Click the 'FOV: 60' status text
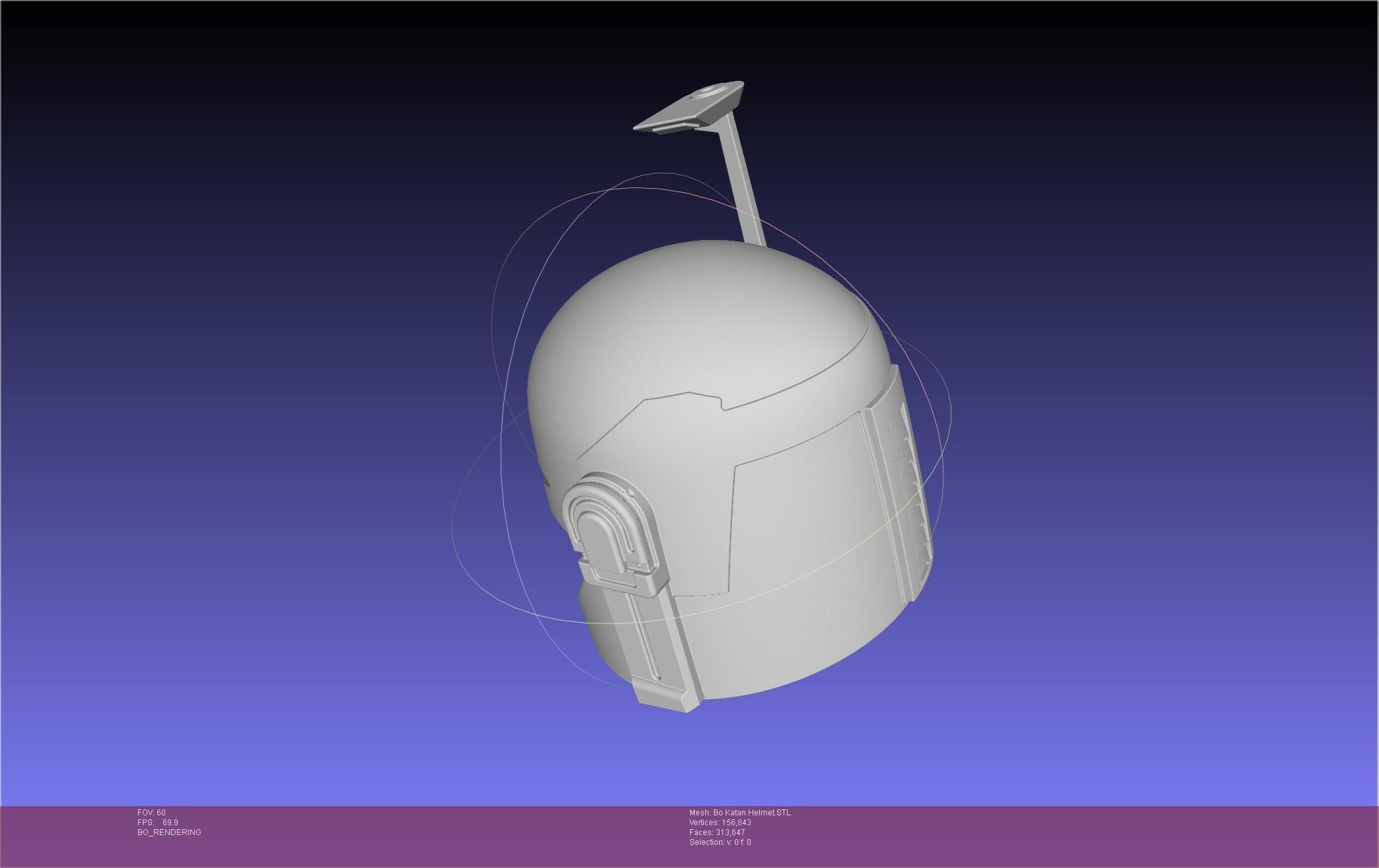Image resolution: width=1379 pixels, height=868 pixels. pyautogui.click(x=151, y=813)
